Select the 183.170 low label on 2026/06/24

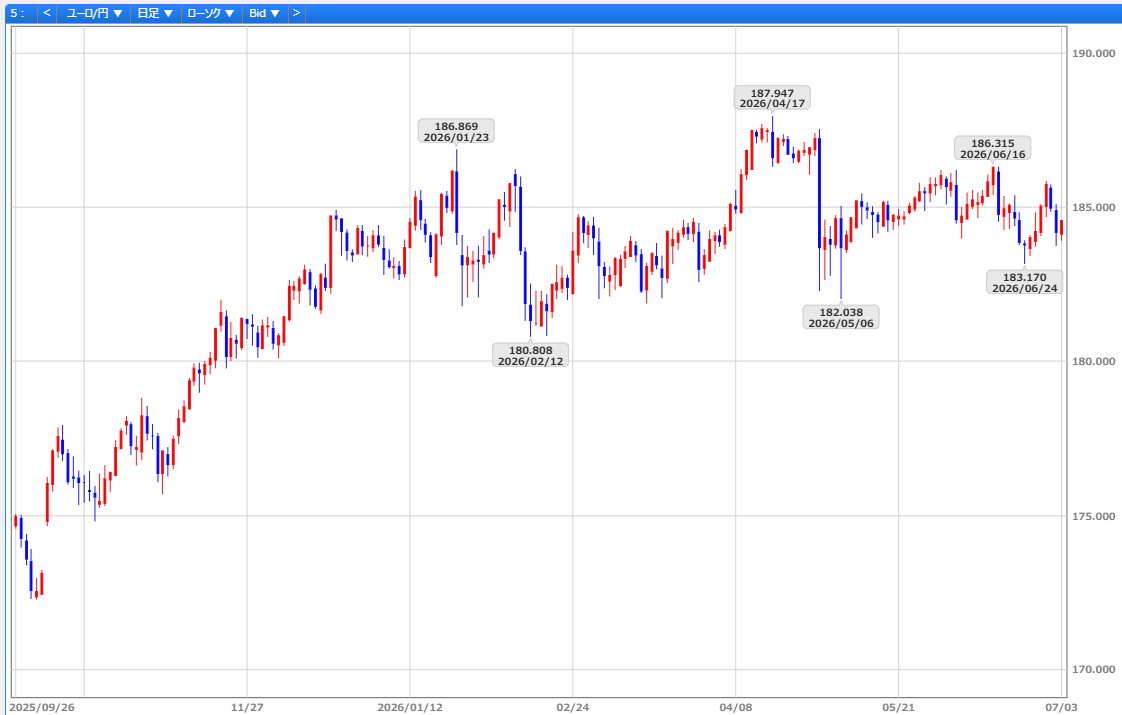(1024, 283)
